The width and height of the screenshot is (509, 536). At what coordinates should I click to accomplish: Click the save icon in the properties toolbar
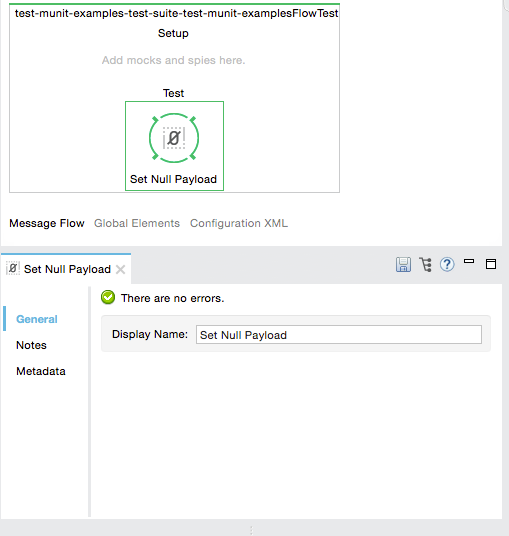(403, 265)
